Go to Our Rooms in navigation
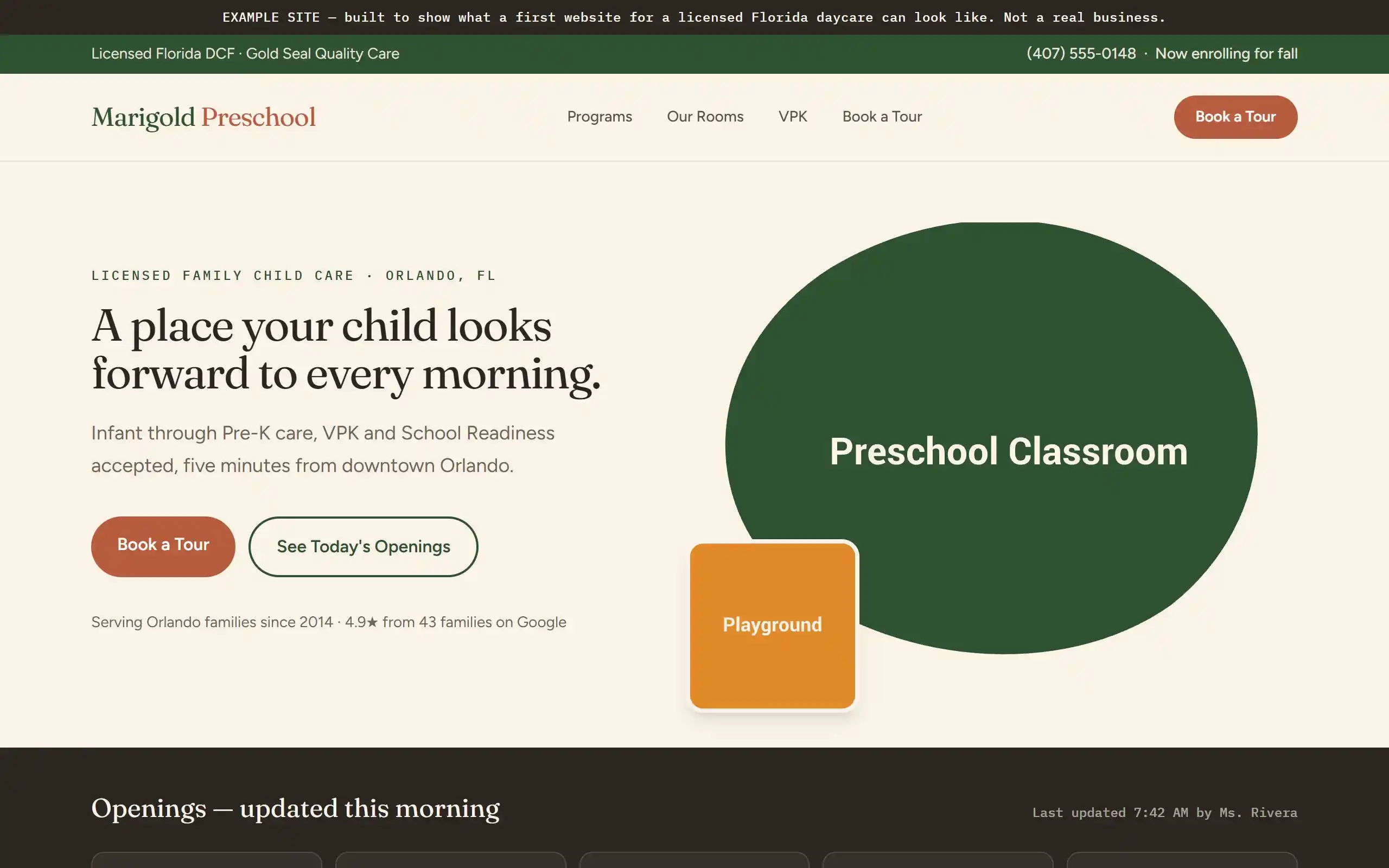 [x=705, y=117]
